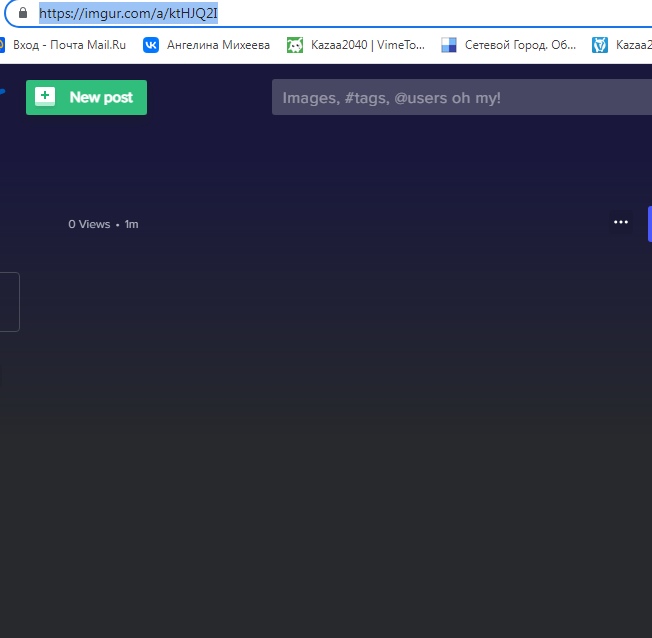Click the Imgur logo at left edge
Viewport: 652px width, 638px height.
coord(2,92)
